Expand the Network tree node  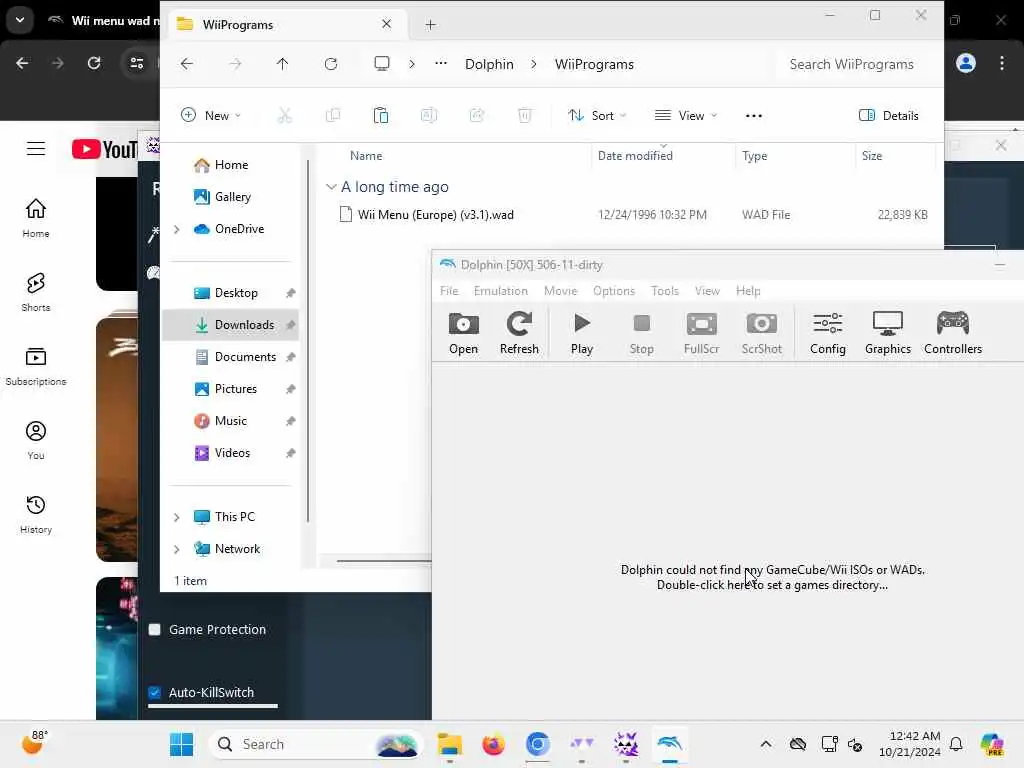(176, 549)
